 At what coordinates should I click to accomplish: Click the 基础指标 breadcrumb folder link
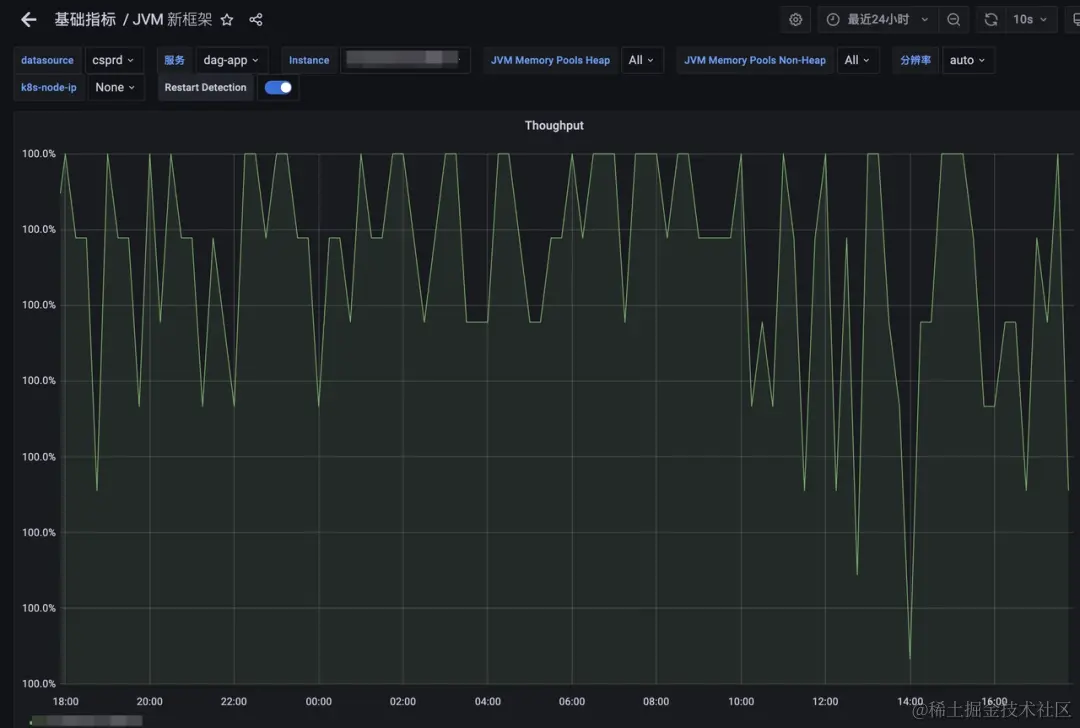pos(85,19)
